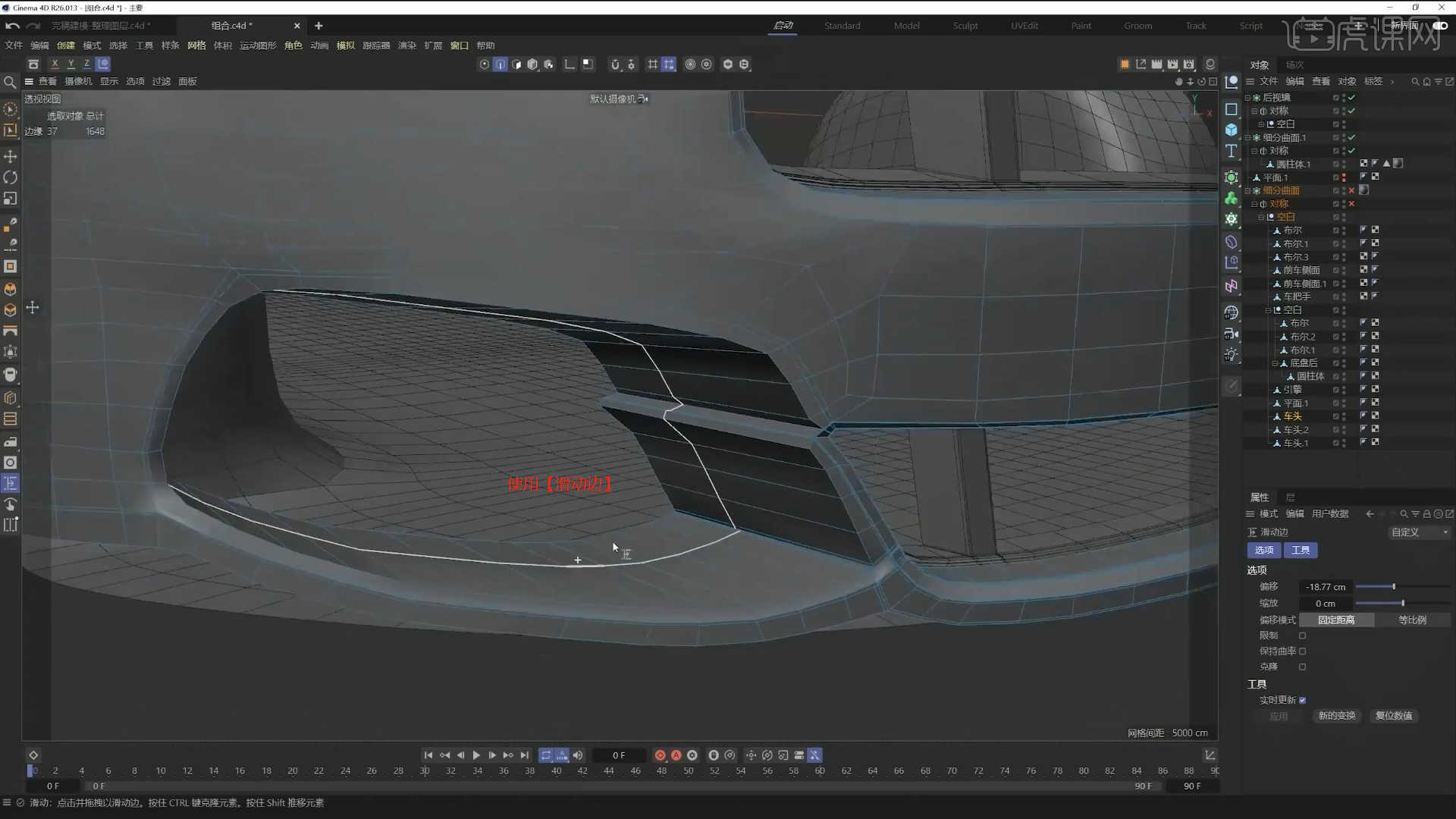Click 复位数值 button
Viewport: 1456px width, 819px height.
1394,716
